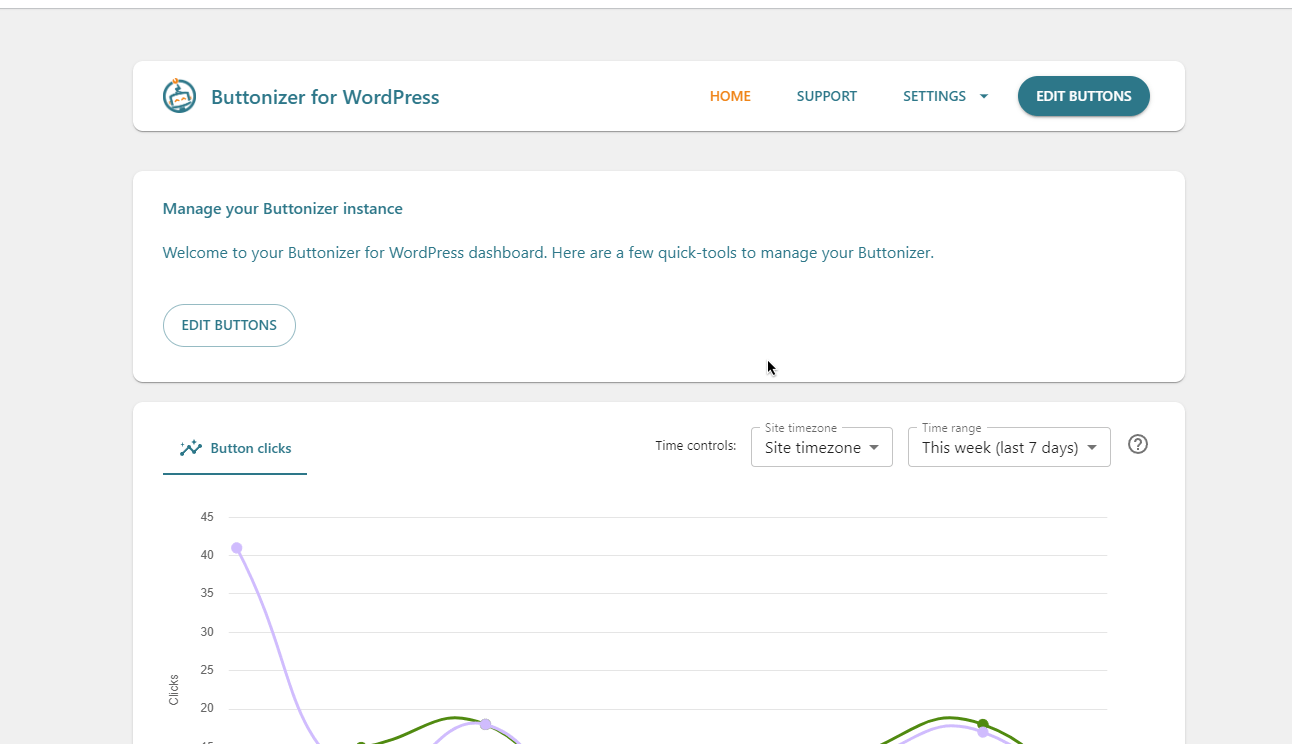Click the arrow in the 'This week (last 7 days)' selector
This screenshot has width=1292, height=744.
coord(1092,448)
